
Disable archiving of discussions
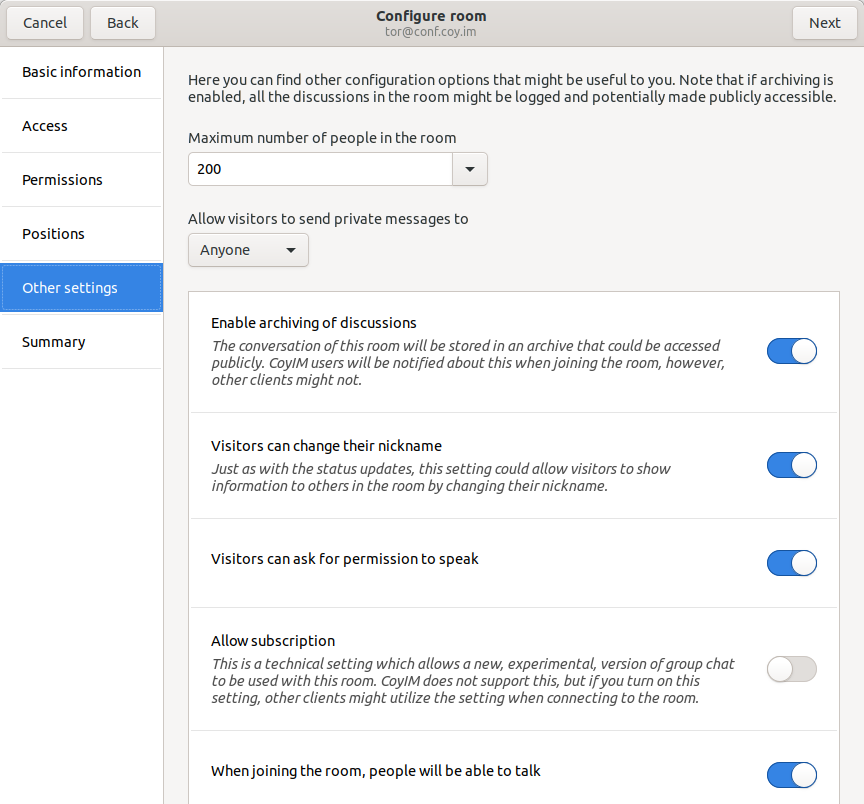(x=791, y=351)
